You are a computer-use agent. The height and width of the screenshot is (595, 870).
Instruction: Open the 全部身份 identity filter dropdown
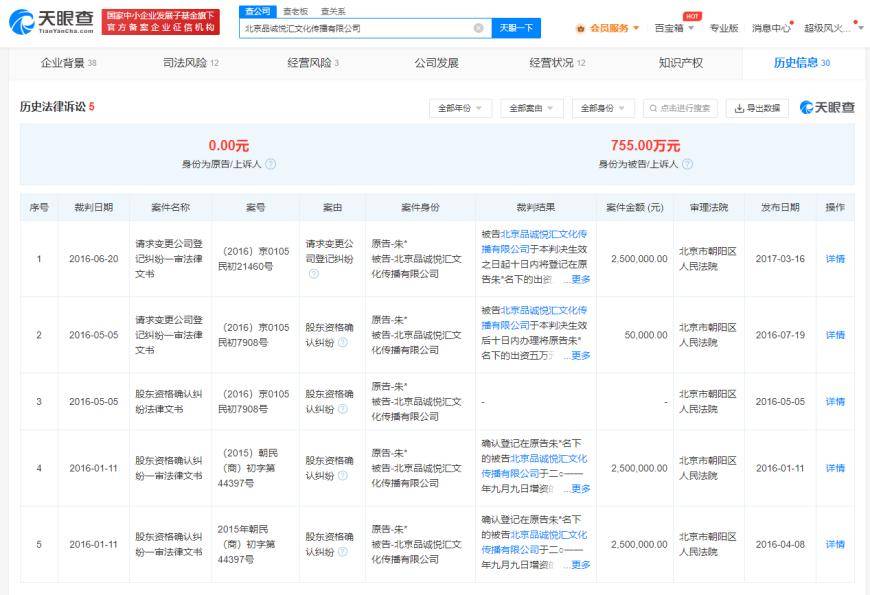coord(603,108)
